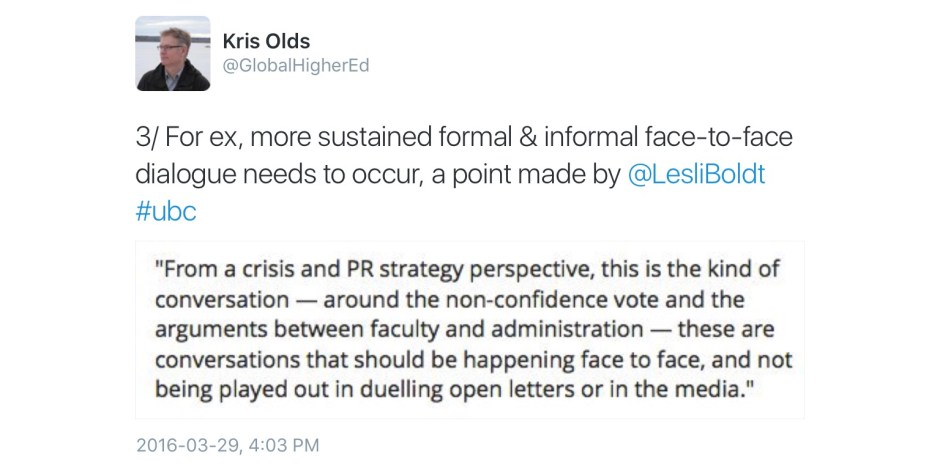This screenshot has width=940, height=468.
Task: Open Kris Olds profile photo
Action: [x=173, y=54]
